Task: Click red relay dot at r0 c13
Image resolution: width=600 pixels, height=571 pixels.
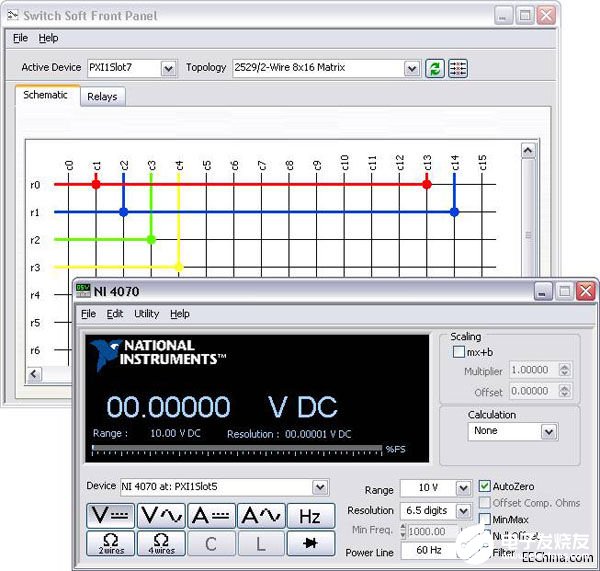Action: [427, 184]
